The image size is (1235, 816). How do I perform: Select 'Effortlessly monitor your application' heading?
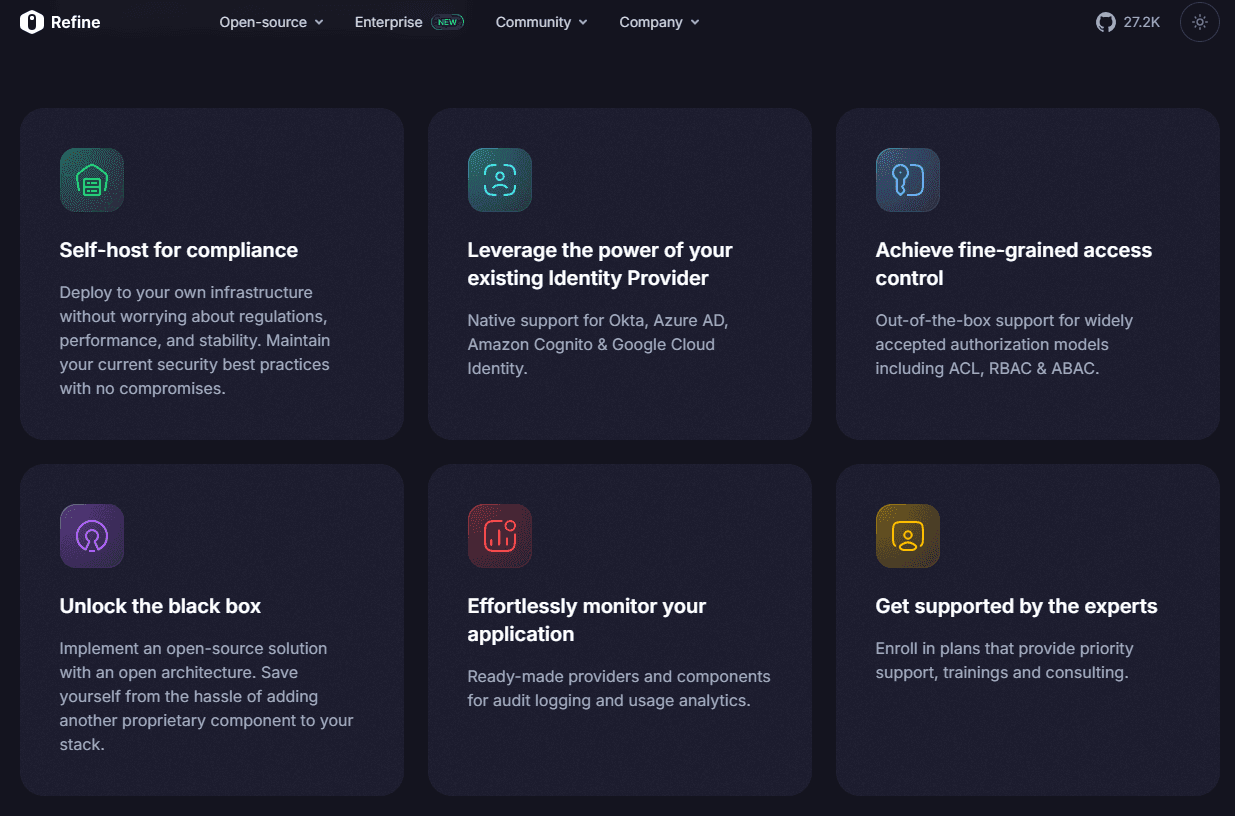587,620
